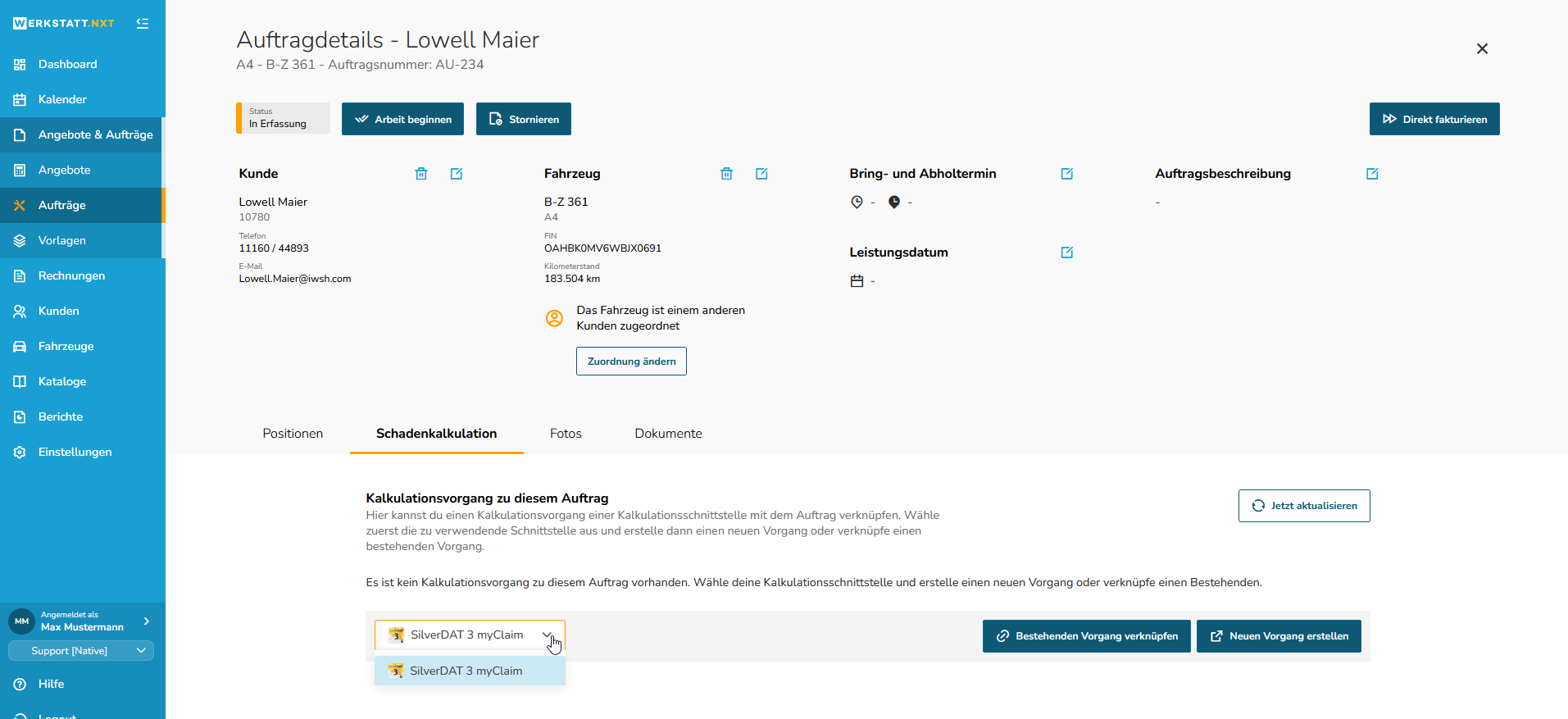
Task: Edit the Leistungsdatum field
Action: pyautogui.click(x=1066, y=253)
